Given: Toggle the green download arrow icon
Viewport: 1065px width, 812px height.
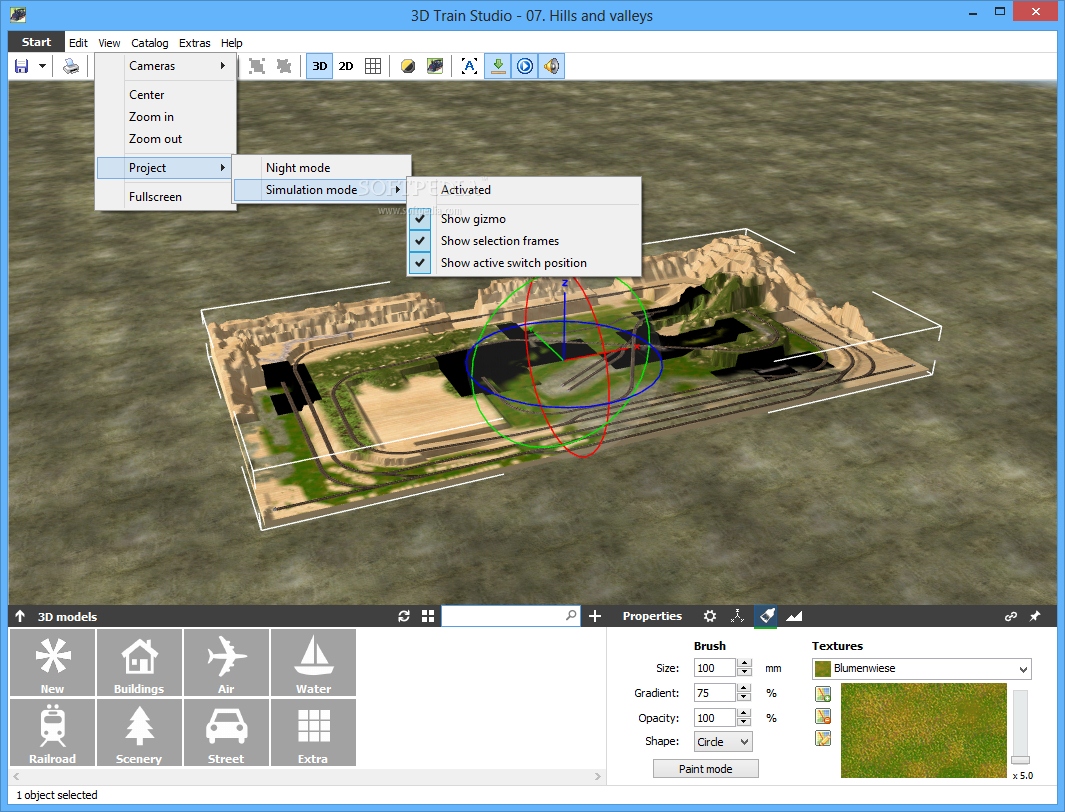Looking at the screenshot, I should coord(498,66).
